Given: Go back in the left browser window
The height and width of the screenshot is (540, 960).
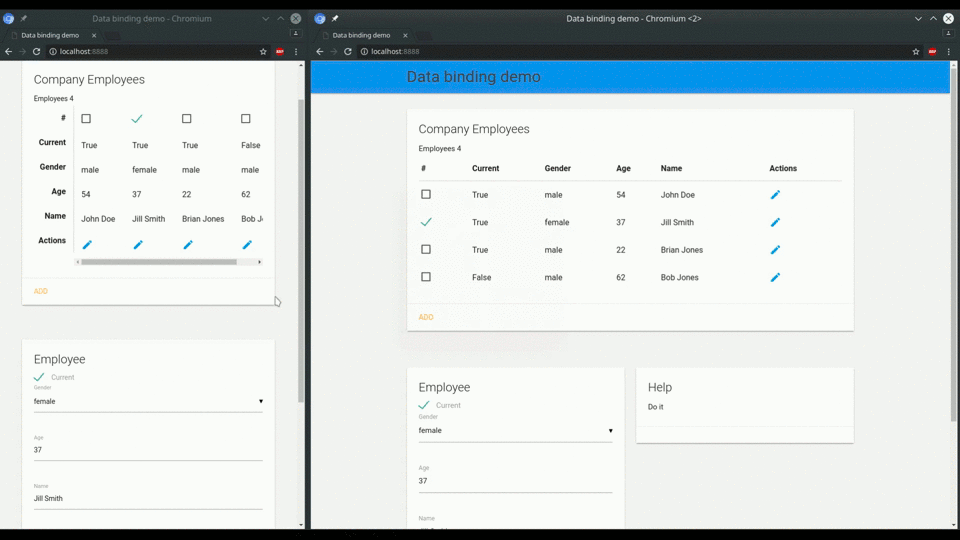Looking at the screenshot, I should tap(9, 51).
